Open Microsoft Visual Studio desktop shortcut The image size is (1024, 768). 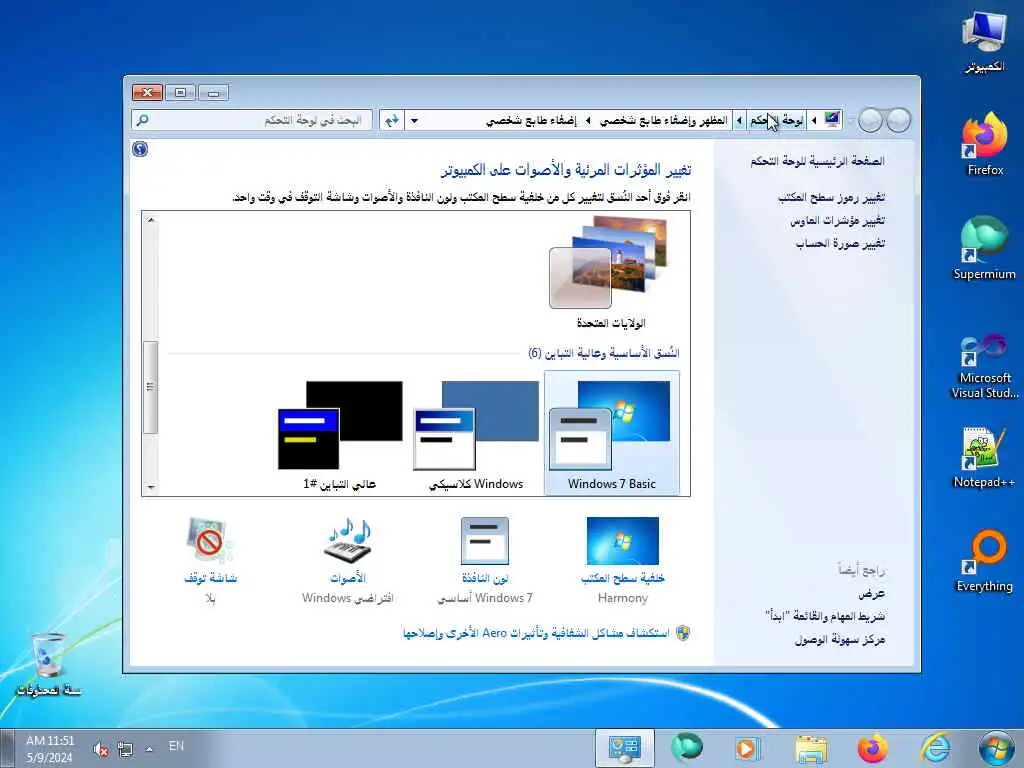point(985,365)
